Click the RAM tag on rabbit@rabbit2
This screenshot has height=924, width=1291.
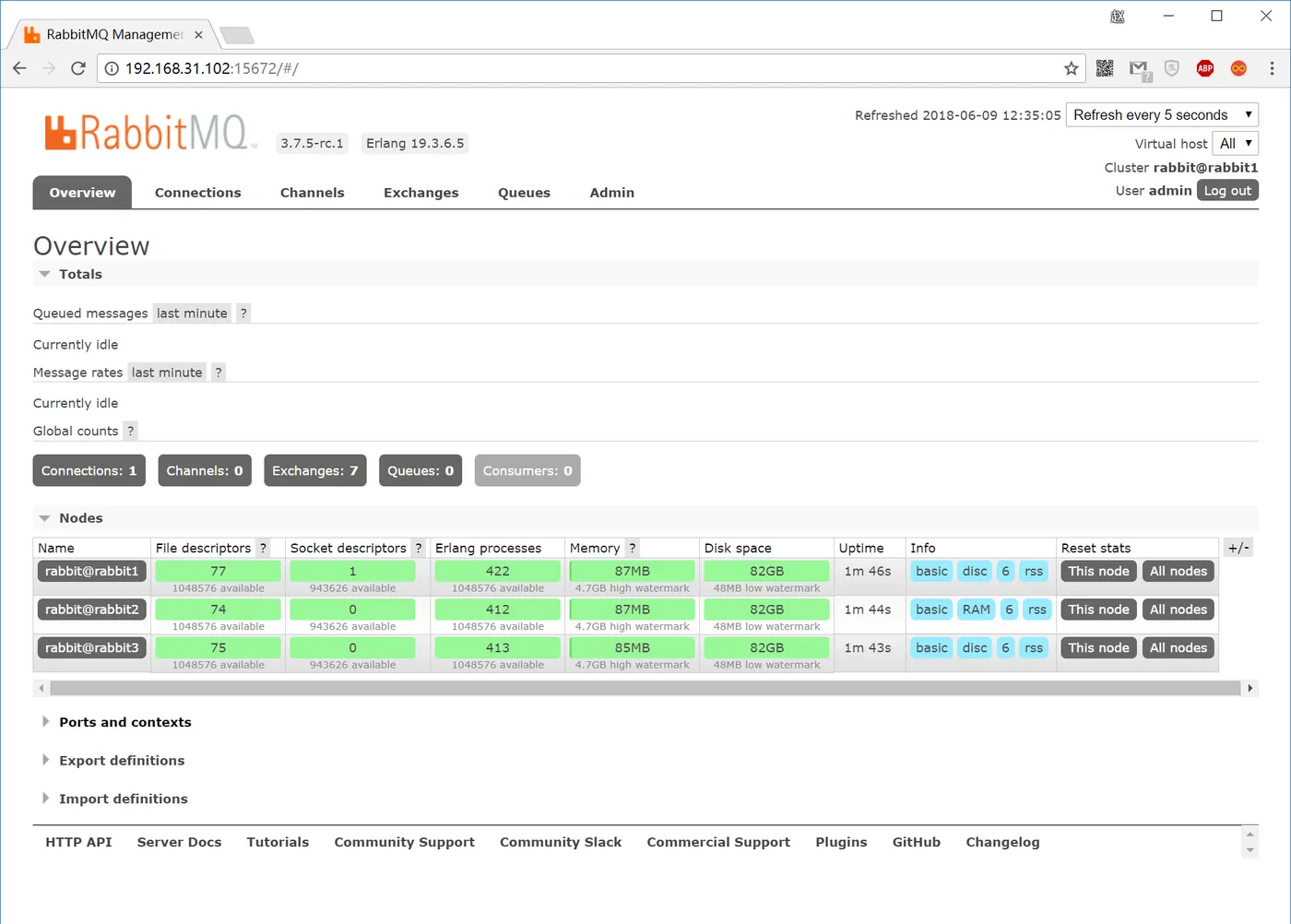click(x=977, y=610)
